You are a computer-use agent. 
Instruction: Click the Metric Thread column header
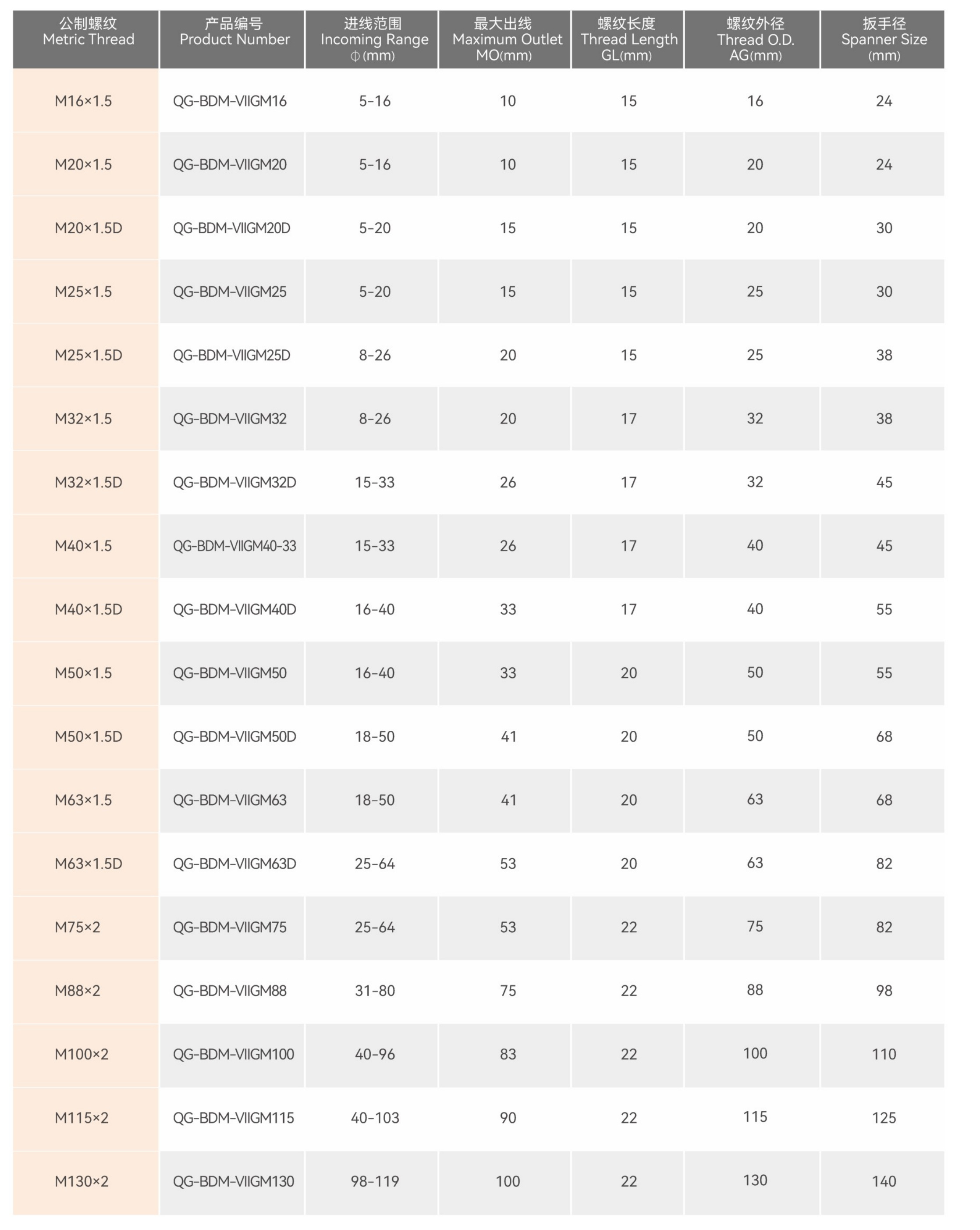[x=89, y=39]
